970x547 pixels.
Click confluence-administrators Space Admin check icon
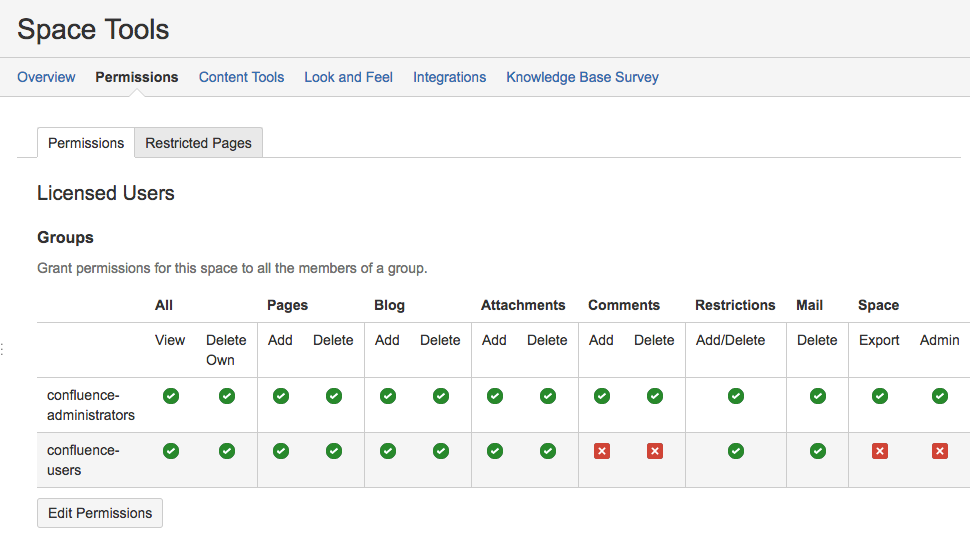[940, 396]
